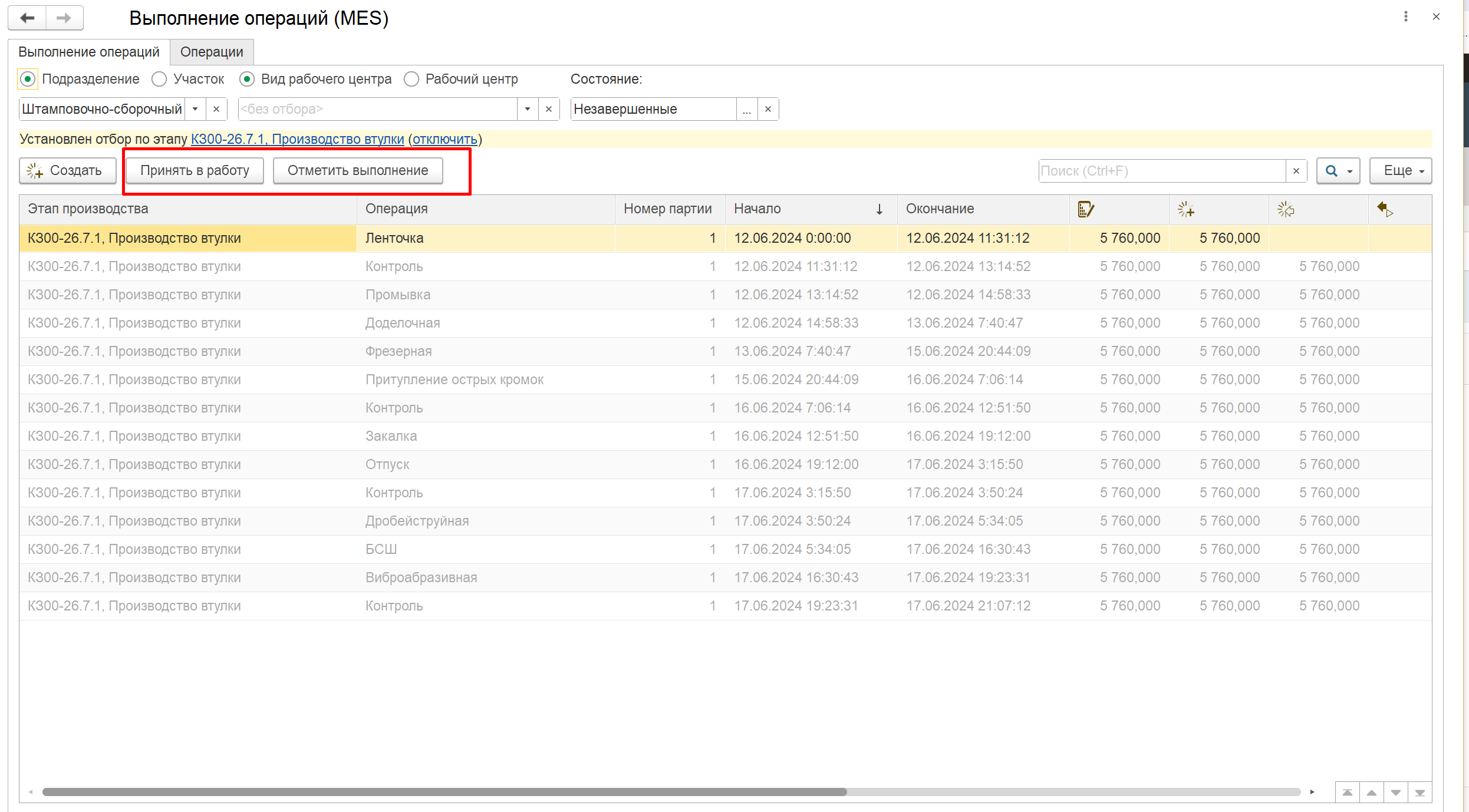Click start time 16.06.2024 7:06:14 cell
This screenshot has width=1469, height=812.
[811, 408]
